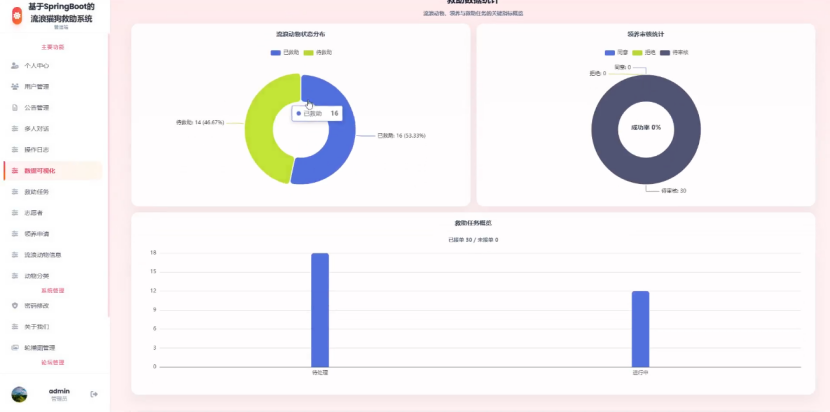The height and width of the screenshot is (412, 830).
Task: Toggle the green 拒绝 legend in the adoption review chart
Action: coord(644,53)
